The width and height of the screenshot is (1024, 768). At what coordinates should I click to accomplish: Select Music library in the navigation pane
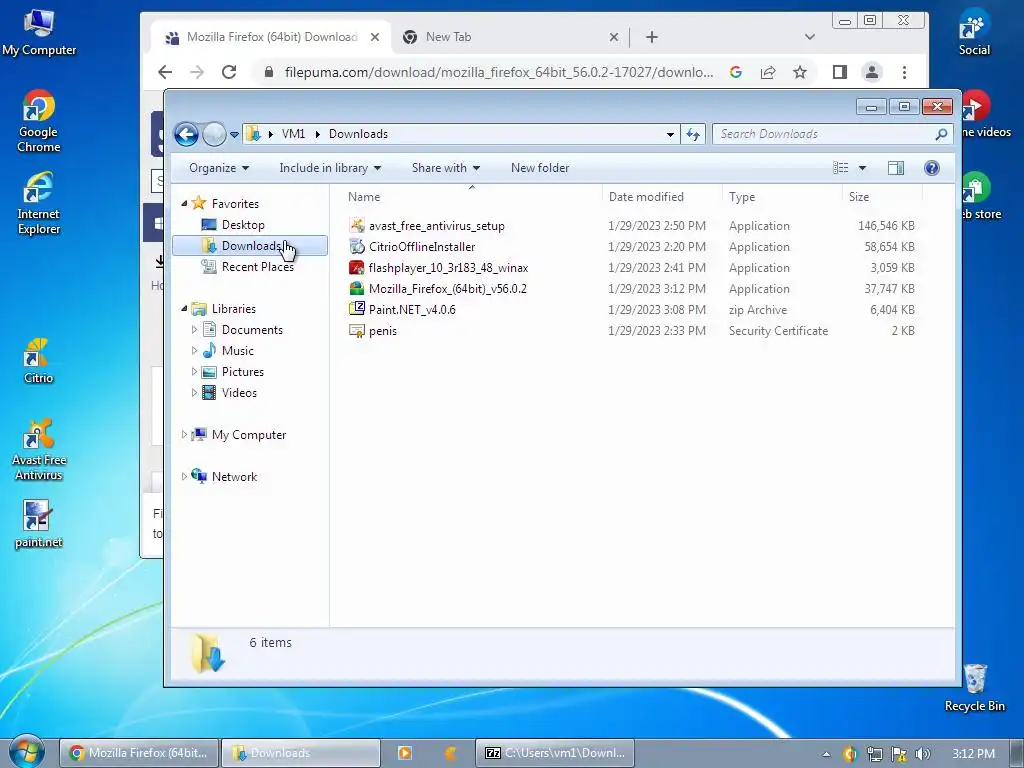237,351
